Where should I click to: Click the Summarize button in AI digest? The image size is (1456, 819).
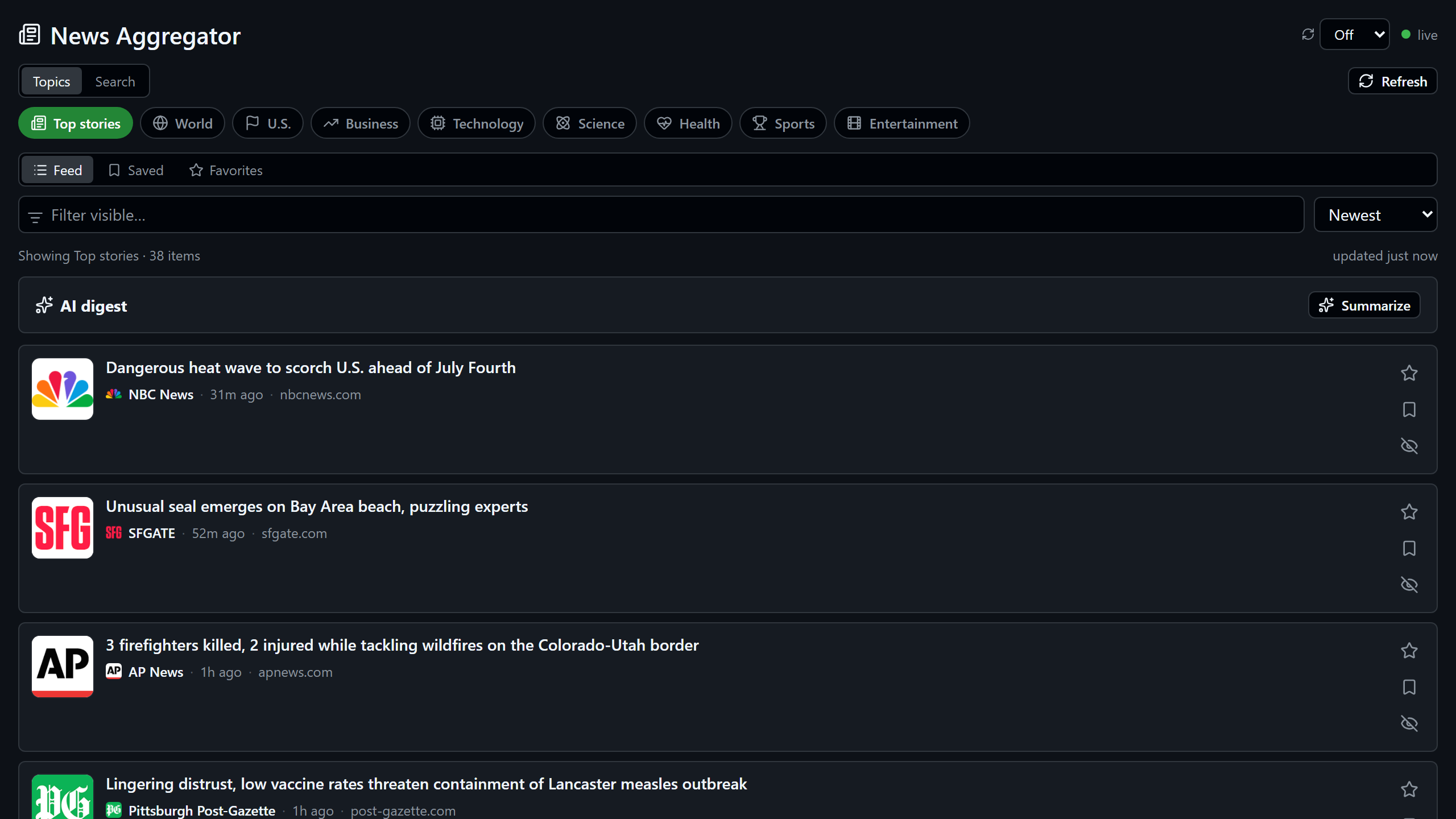click(1364, 305)
